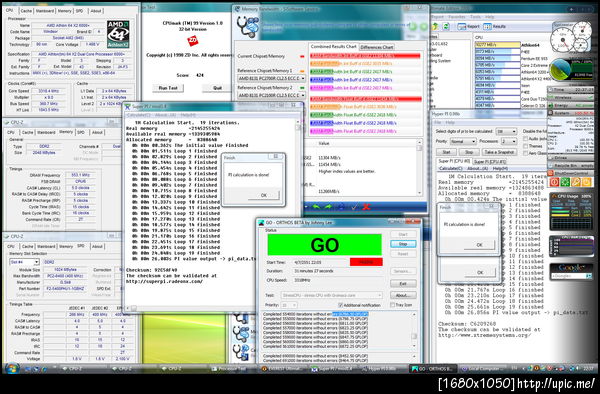Screen dimensions: 600x394
Task: Click the green checkmark icon in Memory Bandwidth bottom toolbar
Action: tap(354, 207)
